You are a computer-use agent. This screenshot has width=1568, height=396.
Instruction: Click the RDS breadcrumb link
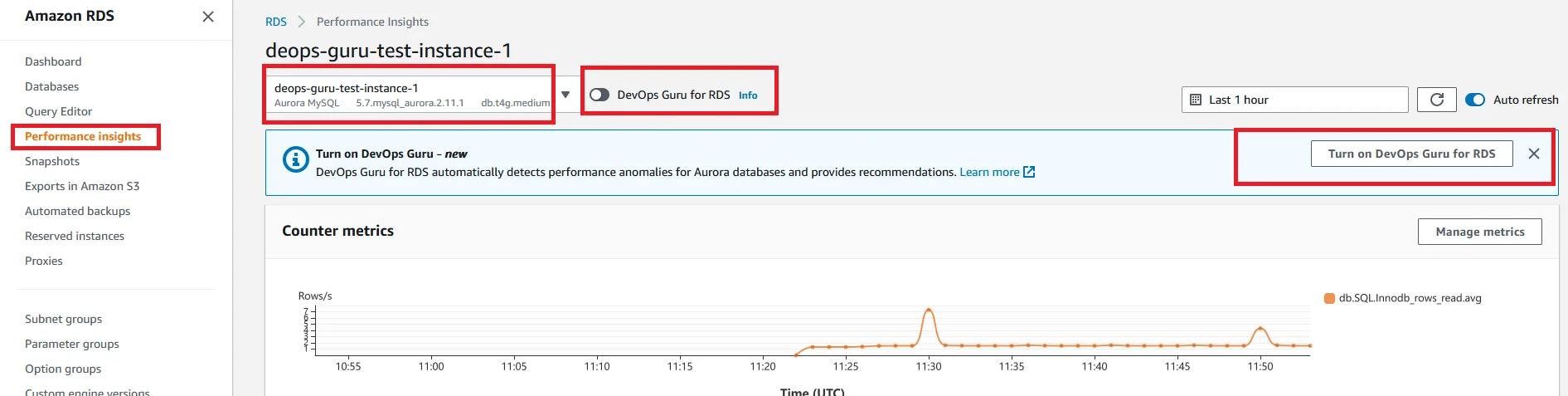[276, 22]
